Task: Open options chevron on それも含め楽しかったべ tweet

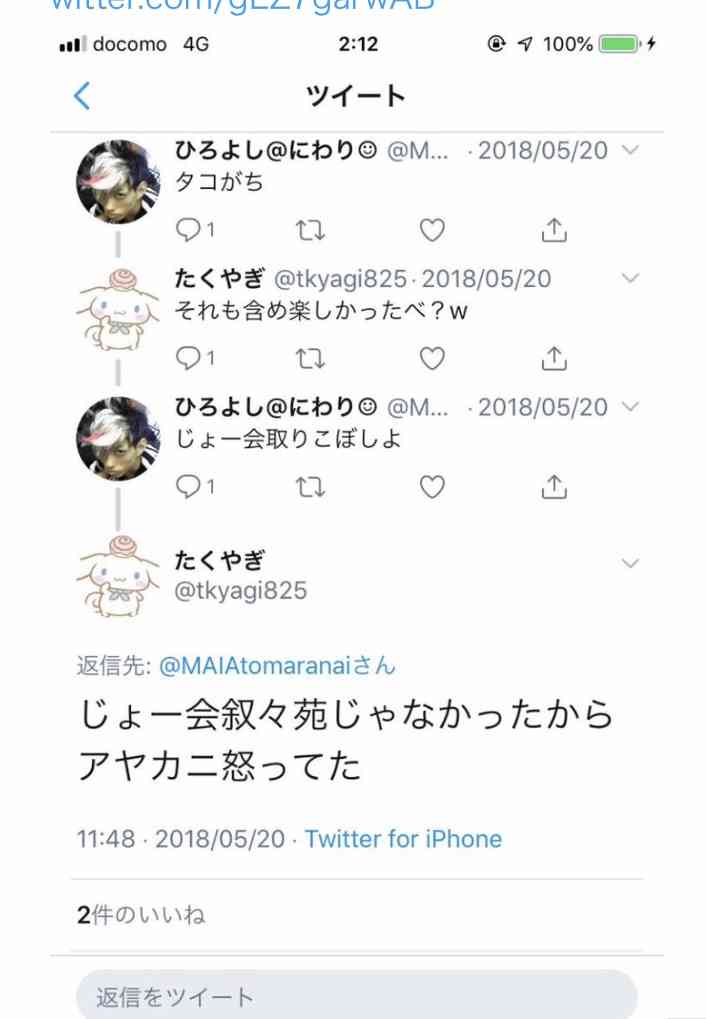Action: click(630, 278)
